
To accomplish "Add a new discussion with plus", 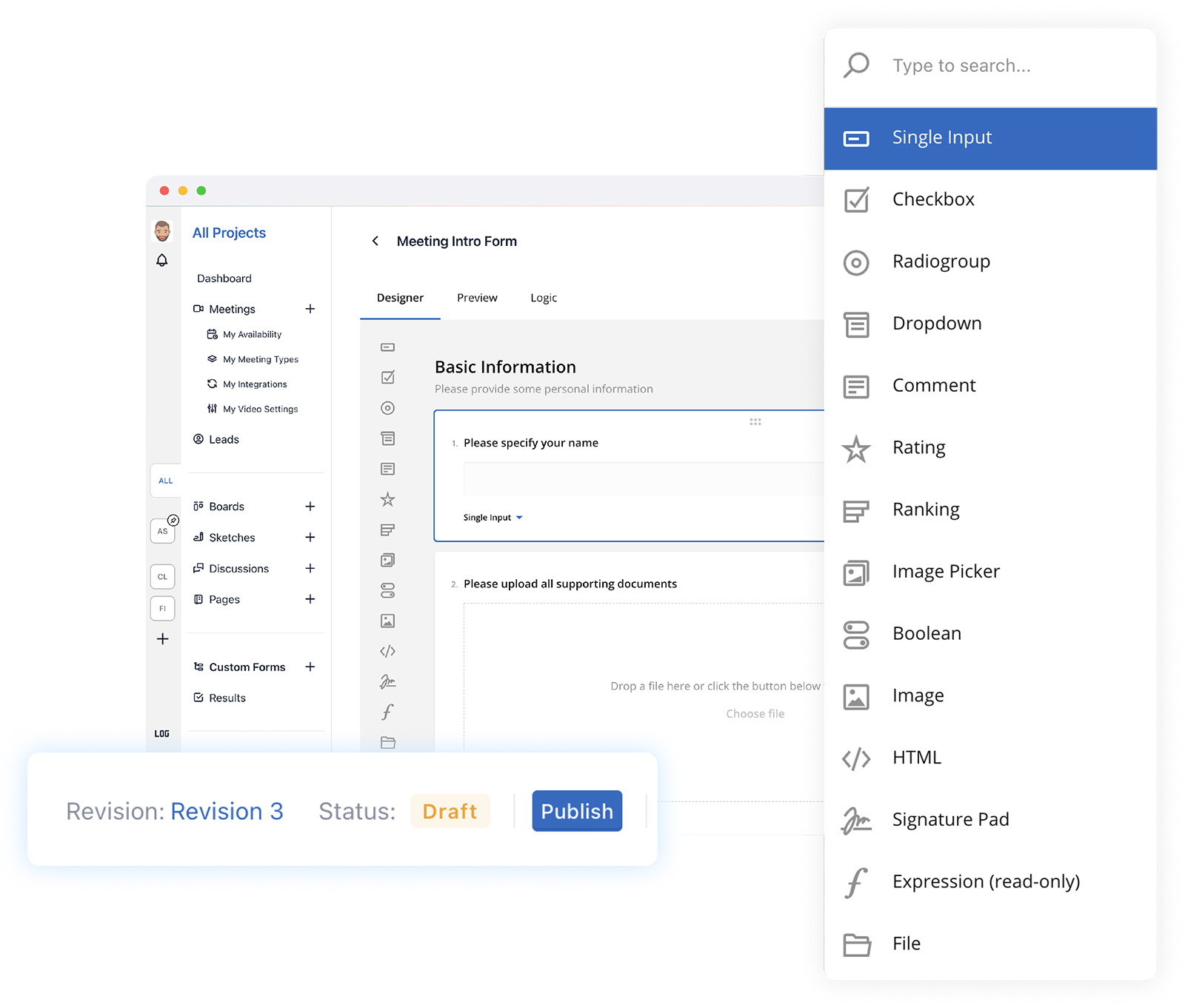I will pyautogui.click(x=310, y=568).
